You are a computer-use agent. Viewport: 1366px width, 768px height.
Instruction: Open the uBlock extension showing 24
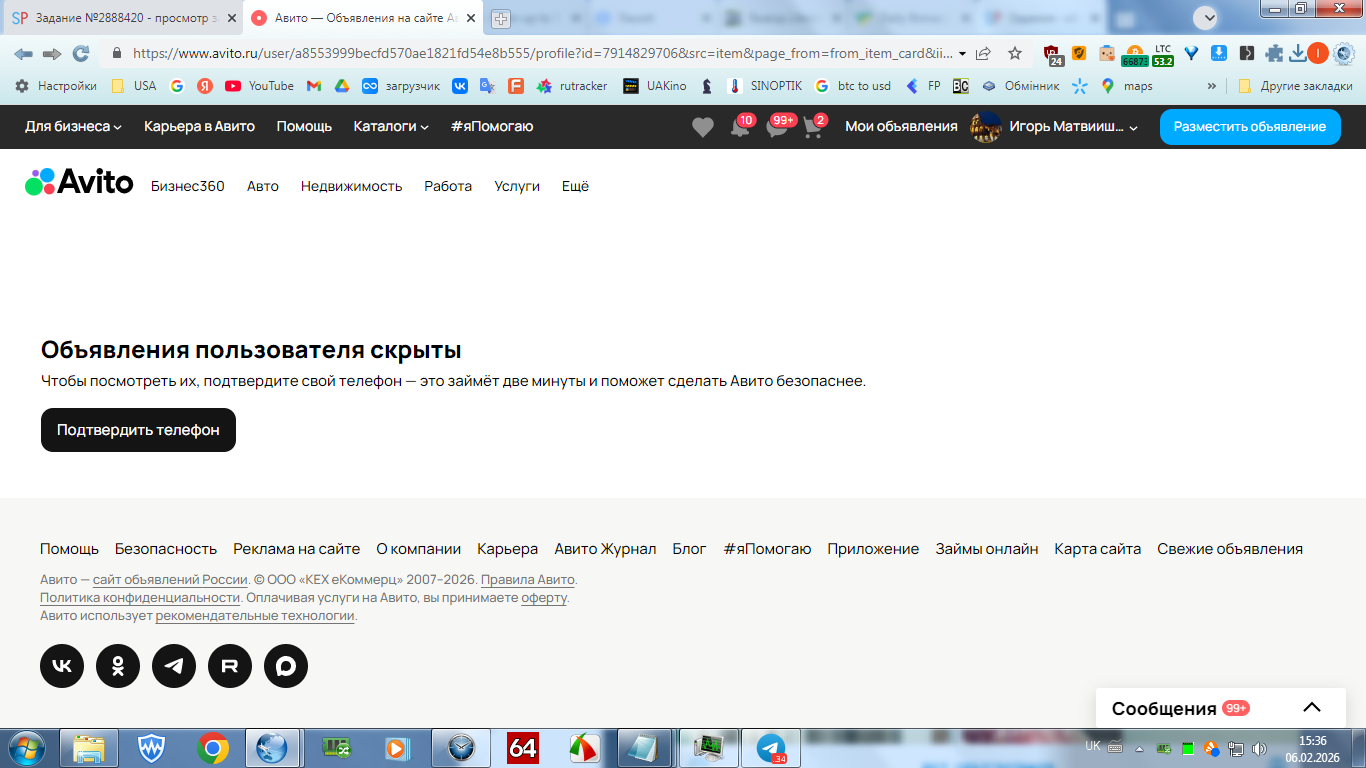point(1052,55)
